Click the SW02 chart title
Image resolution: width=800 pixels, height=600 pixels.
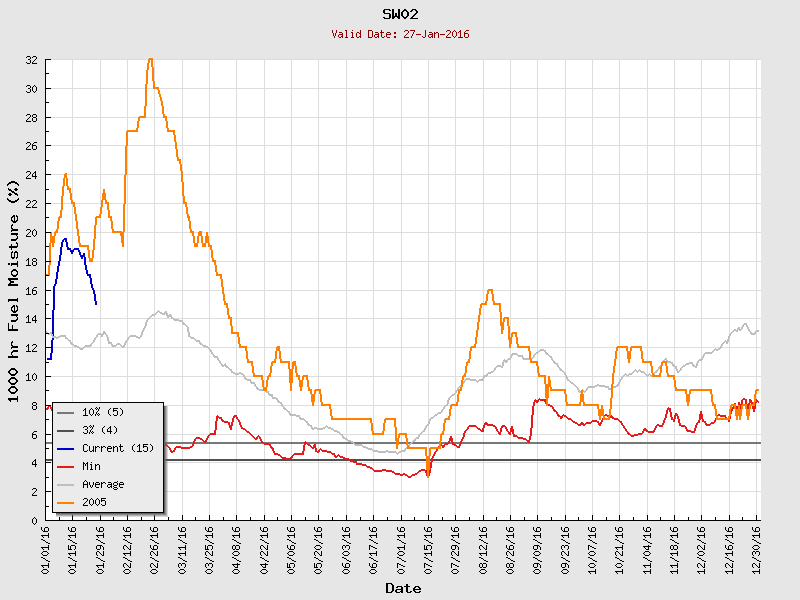tap(400, 15)
